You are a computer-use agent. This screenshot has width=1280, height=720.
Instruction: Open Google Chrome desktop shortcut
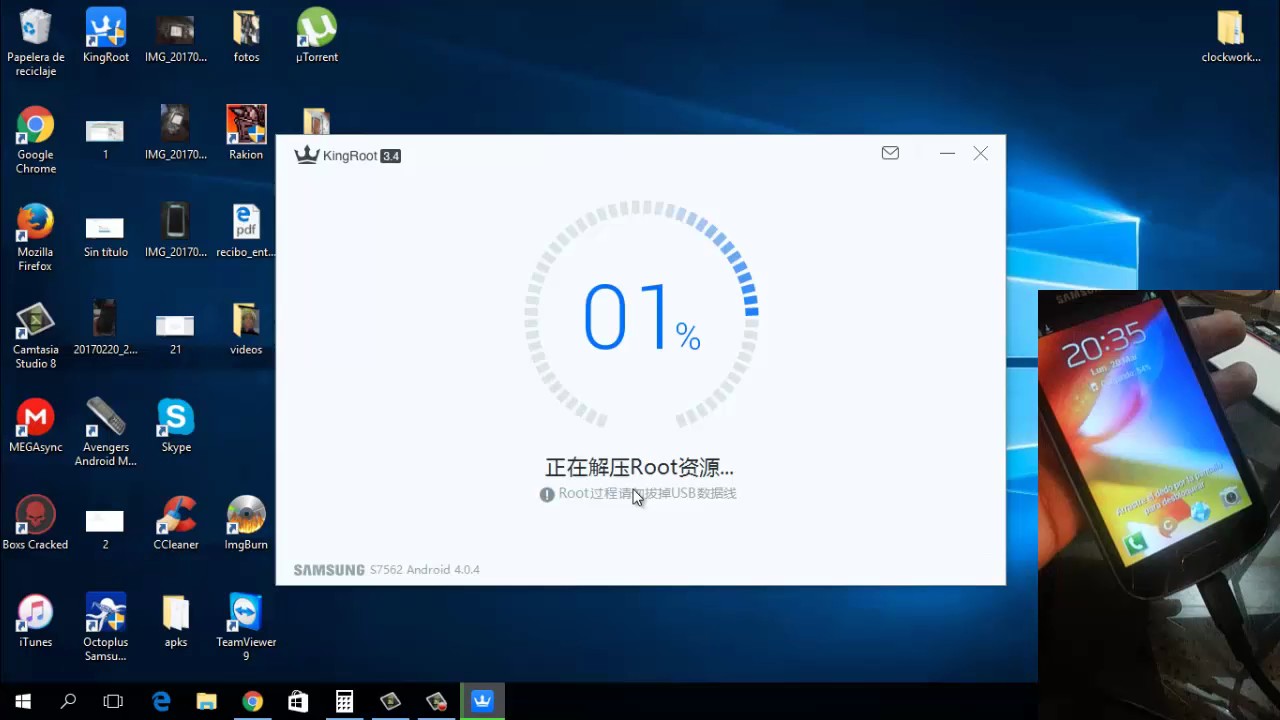click(x=35, y=140)
